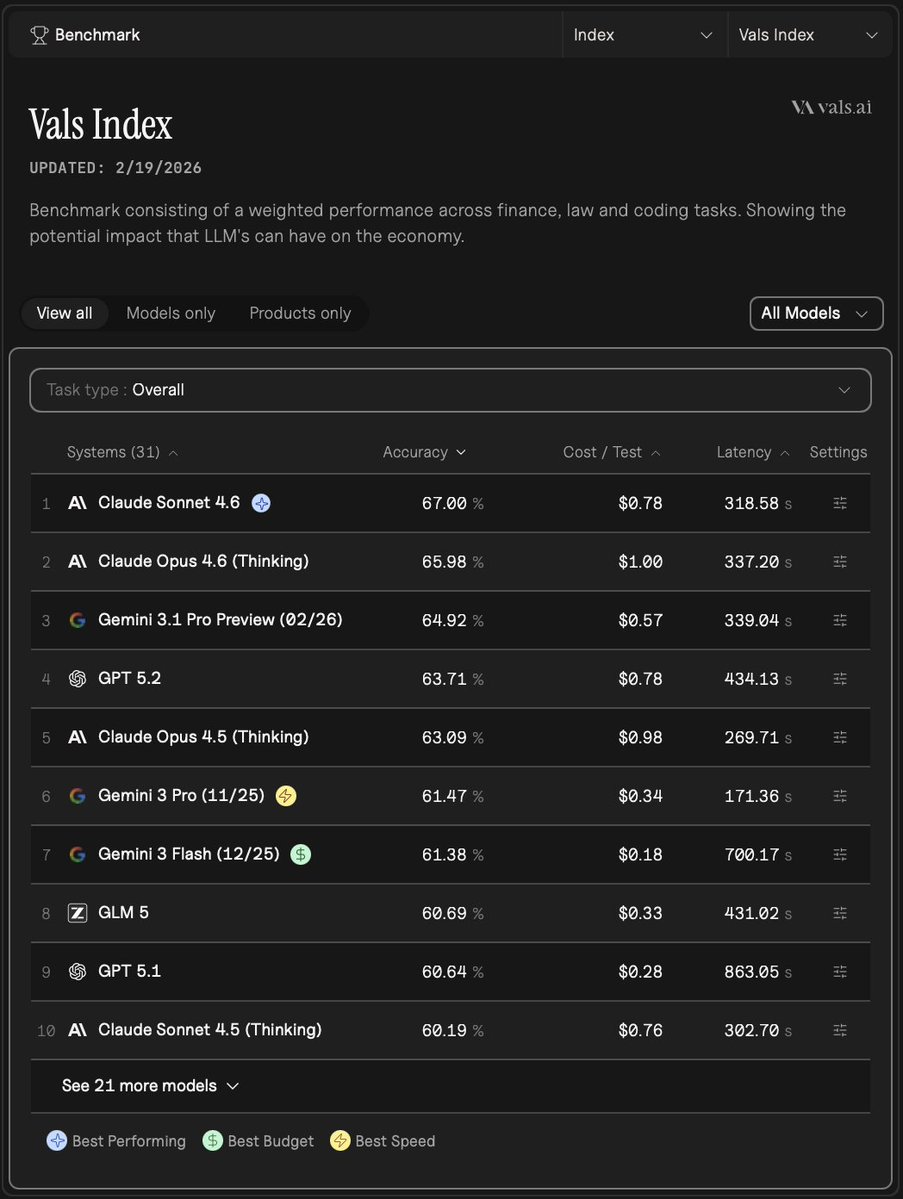Open settings for Claude Sonnet 4.5 (Thinking) row
Screen dimensions: 903x1199
(840, 1030)
